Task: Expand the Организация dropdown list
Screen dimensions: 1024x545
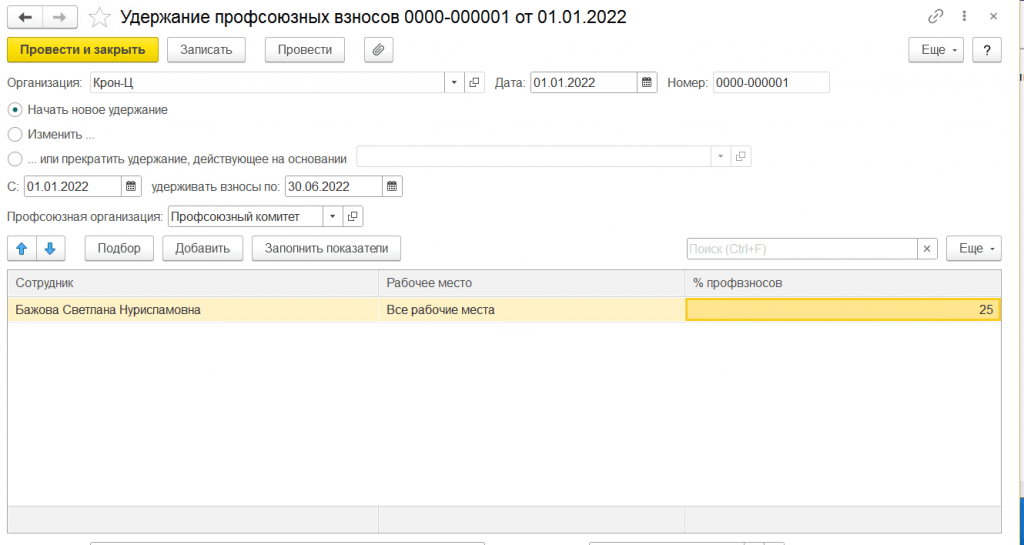Action: [x=454, y=83]
